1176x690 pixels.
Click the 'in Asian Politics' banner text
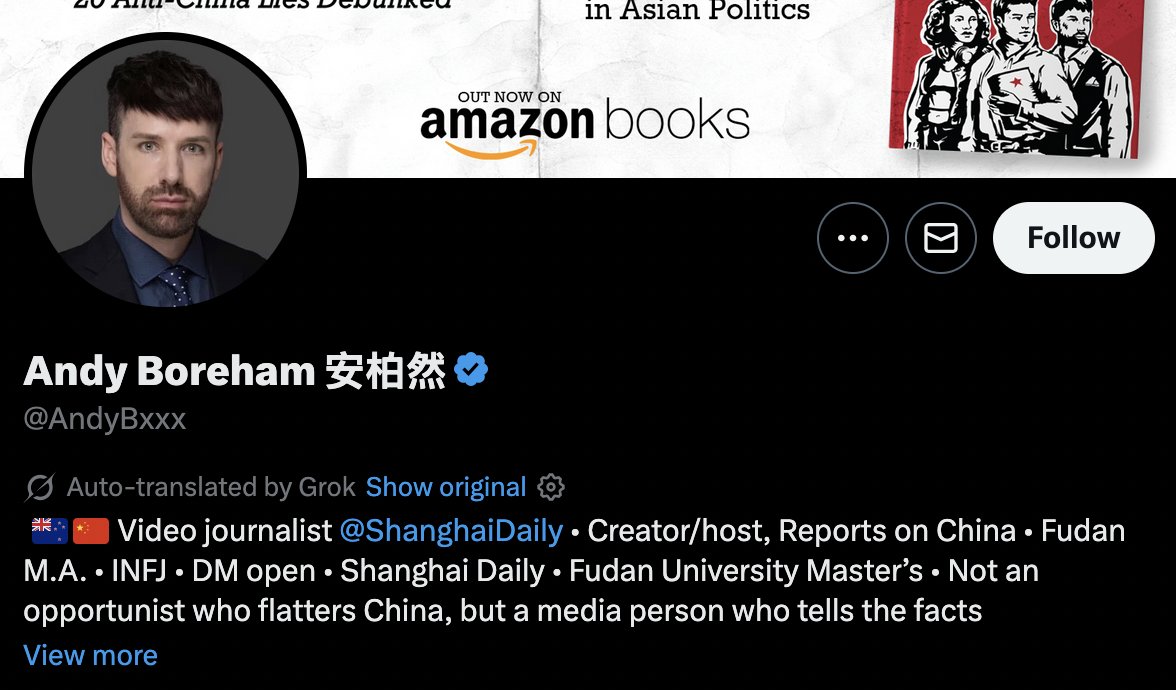coord(698,10)
